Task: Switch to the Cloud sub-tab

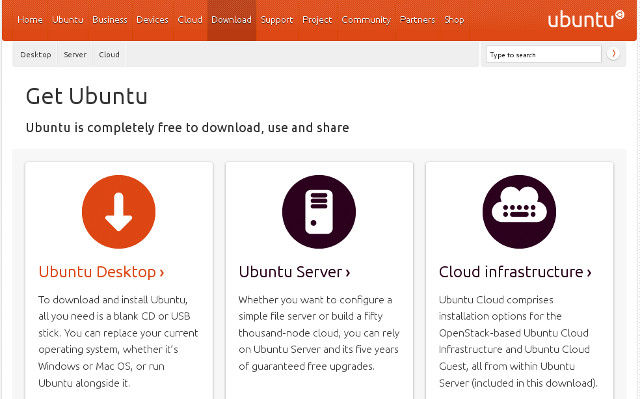Action: [109, 54]
